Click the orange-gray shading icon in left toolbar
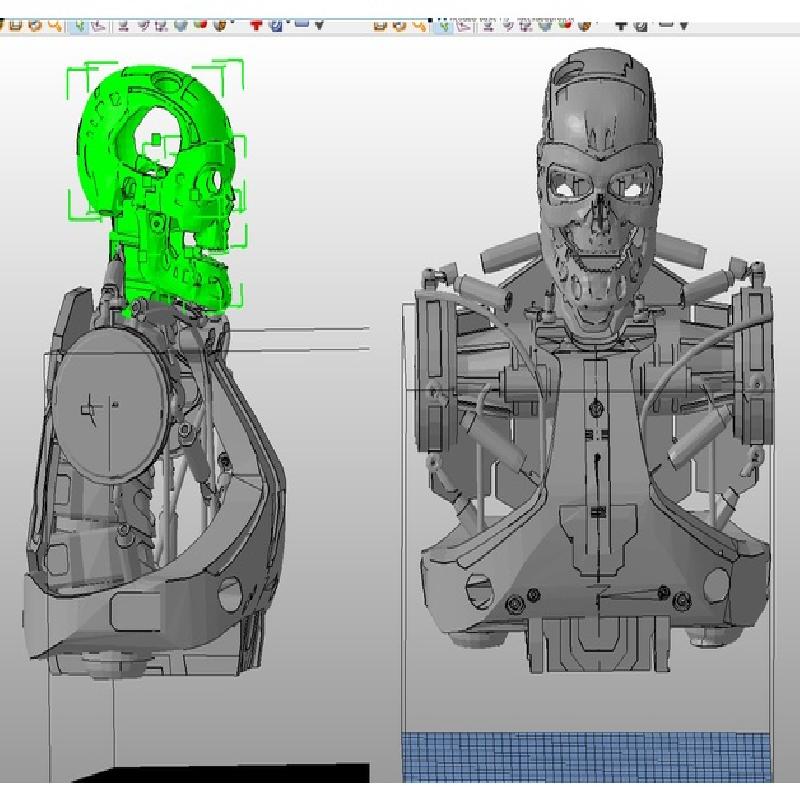The image size is (800, 800). 219,26
